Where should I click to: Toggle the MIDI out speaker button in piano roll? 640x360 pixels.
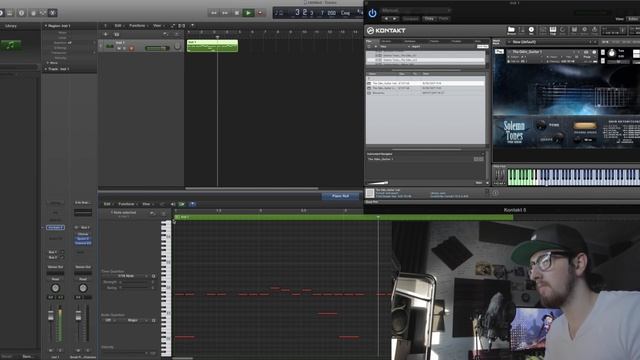tap(173, 204)
